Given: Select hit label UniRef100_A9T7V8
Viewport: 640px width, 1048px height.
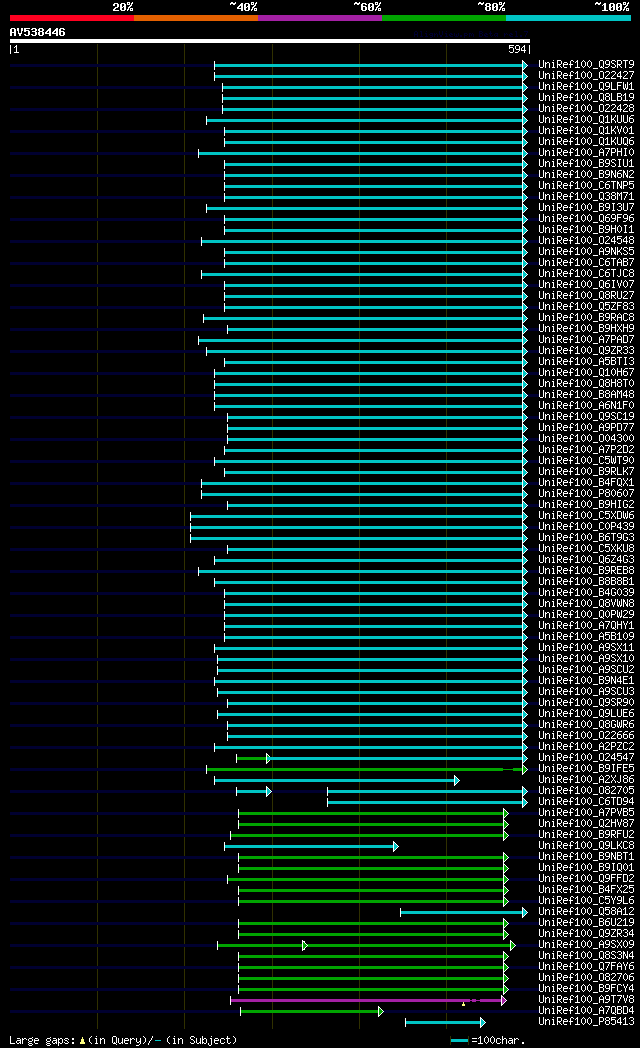Looking at the screenshot, I should point(587,1000).
